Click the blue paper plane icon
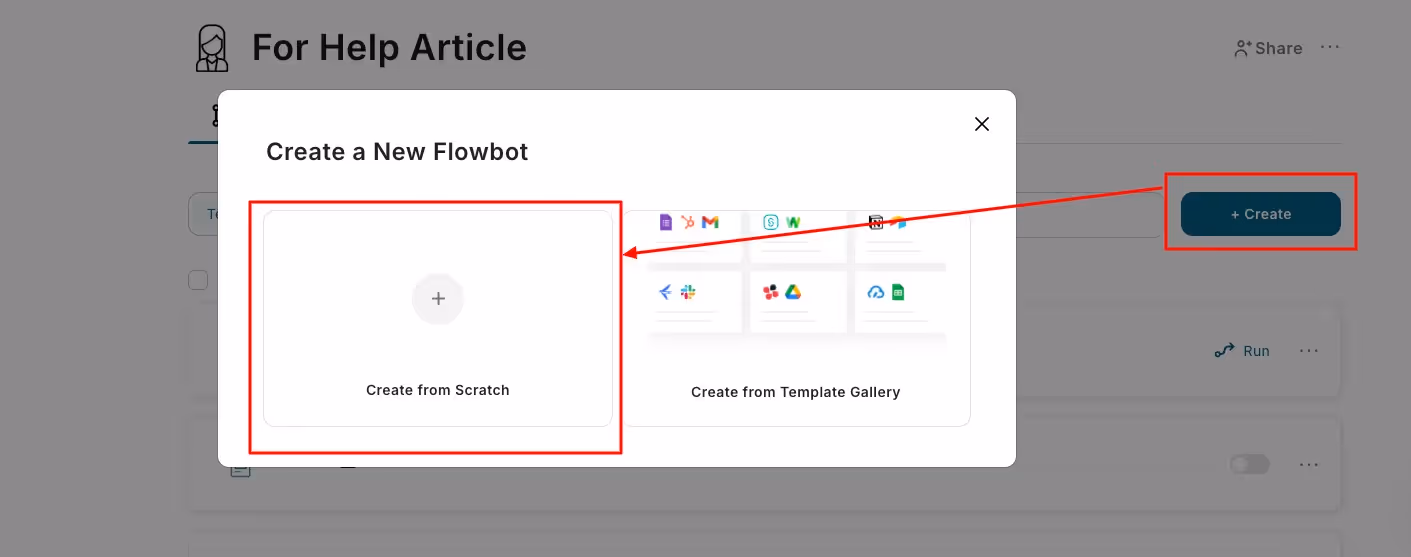This screenshot has width=1411, height=557. (x=666, y=292)
